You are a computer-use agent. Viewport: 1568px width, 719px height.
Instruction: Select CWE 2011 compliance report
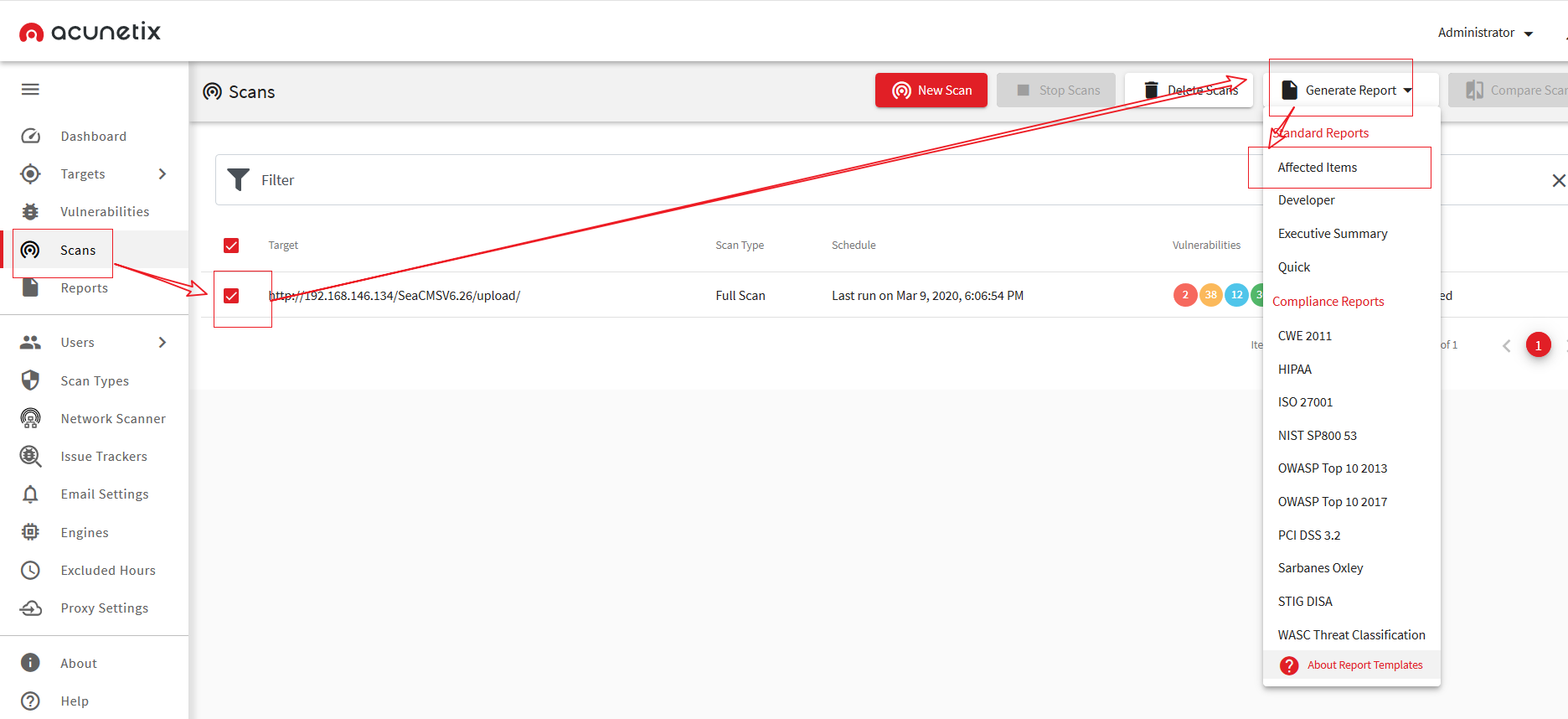click(1304, 336)
